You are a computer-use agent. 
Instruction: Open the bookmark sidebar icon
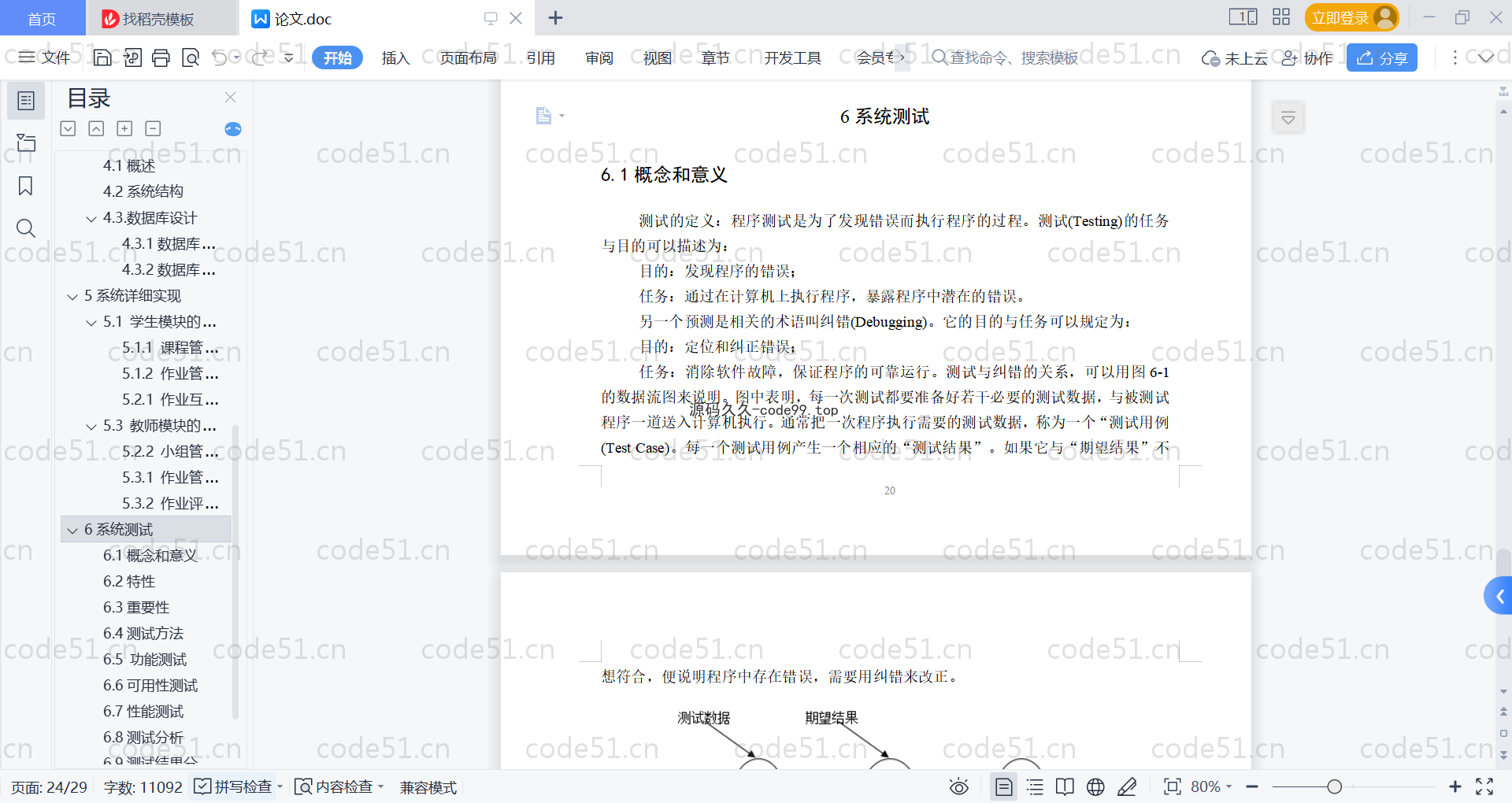[x=26, y=186]
